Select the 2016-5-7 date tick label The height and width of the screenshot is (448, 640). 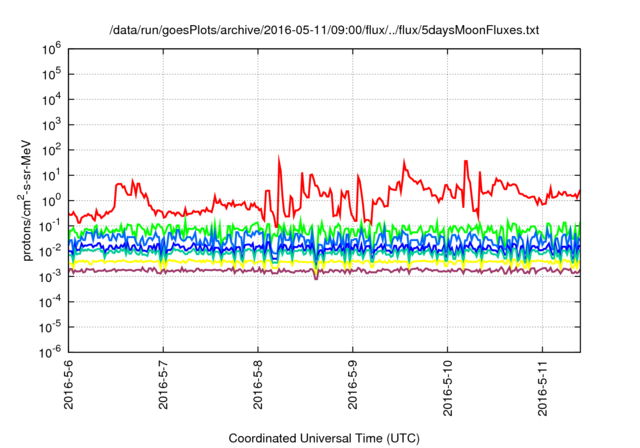pos(163,384)
